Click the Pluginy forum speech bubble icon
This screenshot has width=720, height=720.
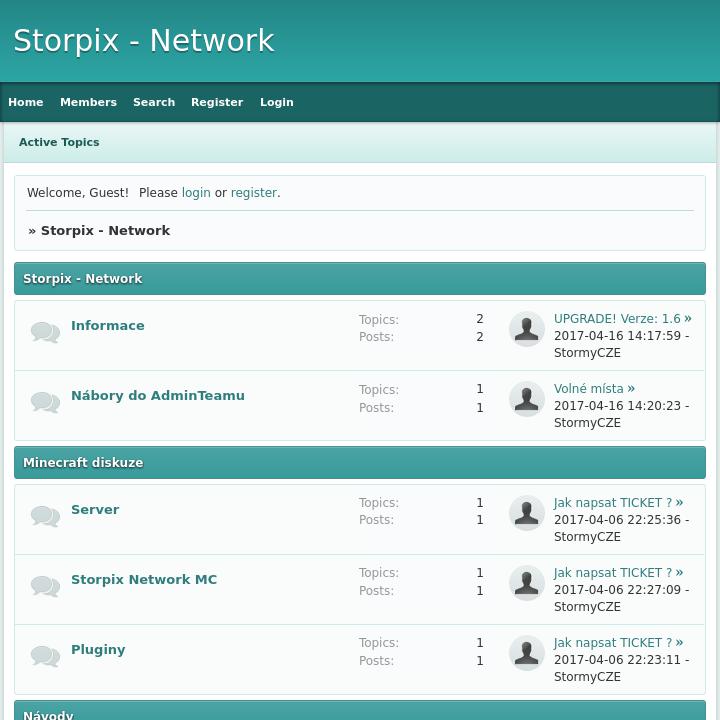tap(45, 656)
